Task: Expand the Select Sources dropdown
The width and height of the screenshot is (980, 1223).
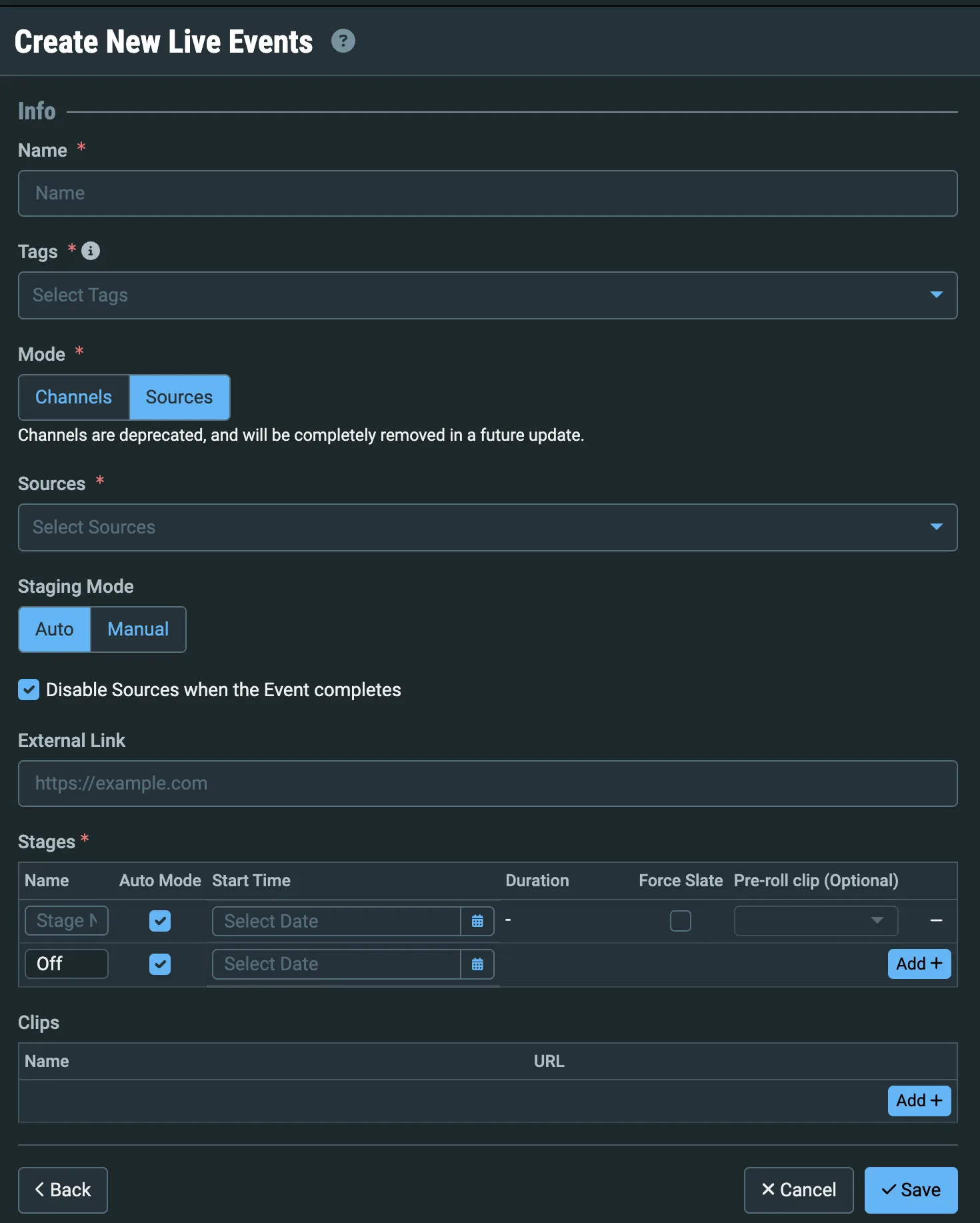Action: click(x=488, y=527)
